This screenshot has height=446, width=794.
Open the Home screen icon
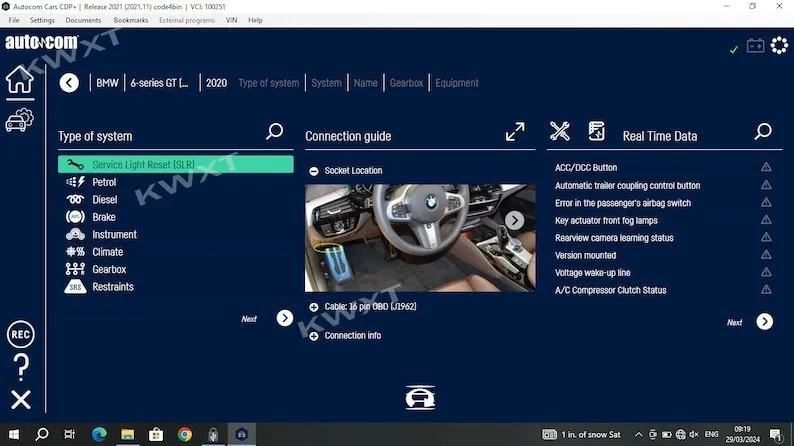(20, 79)
